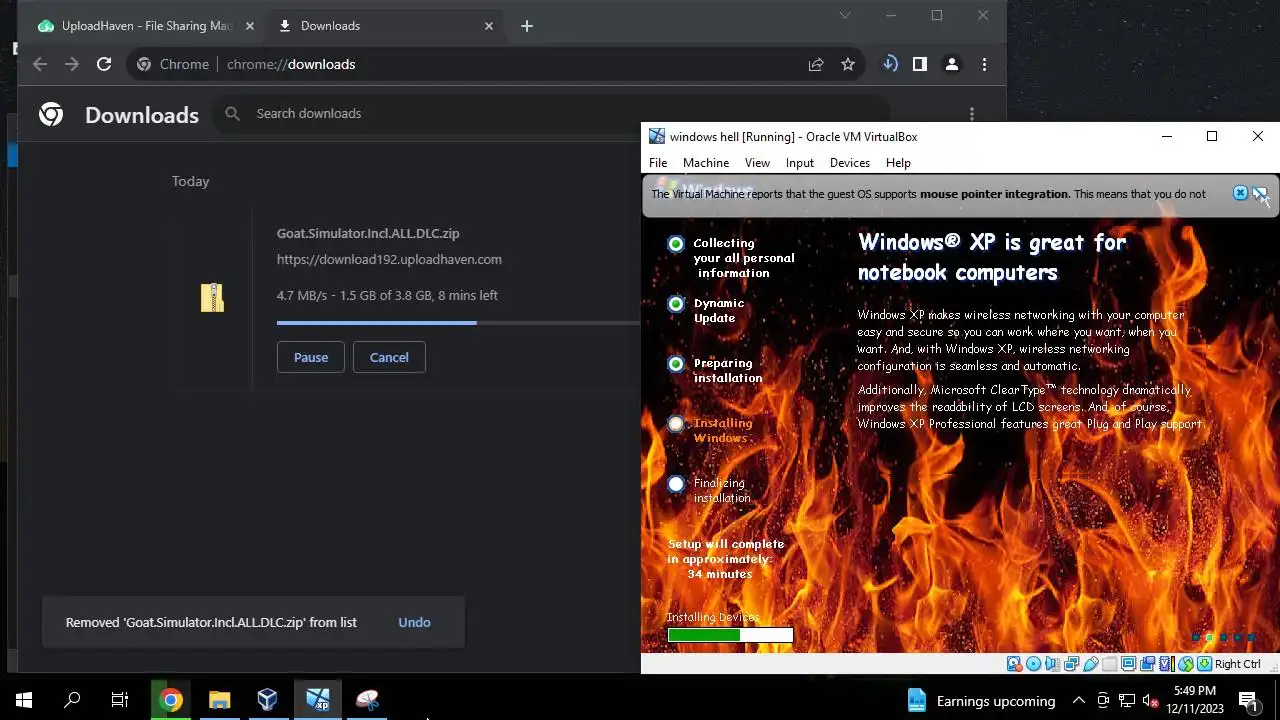Viewport: 1280px width, 720px height.
Task: Click in Search downloads field
Action: pyautogui.click(x=550, y=114)
